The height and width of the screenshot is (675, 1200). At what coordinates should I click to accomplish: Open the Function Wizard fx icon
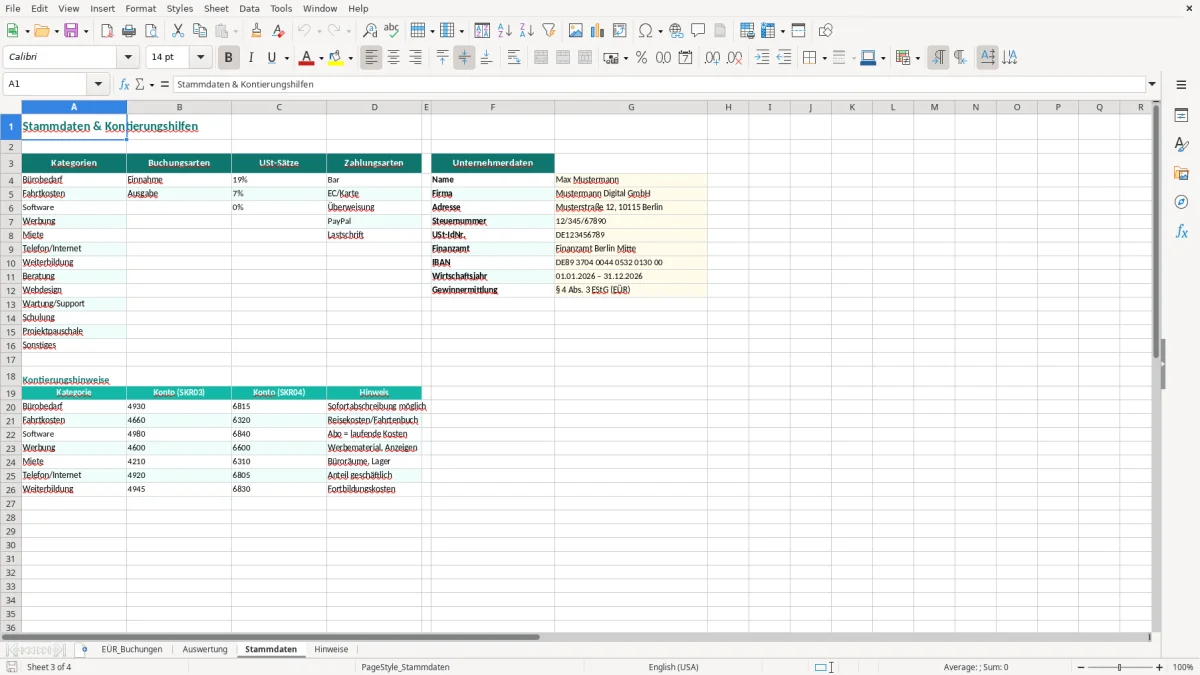[124, 84]
